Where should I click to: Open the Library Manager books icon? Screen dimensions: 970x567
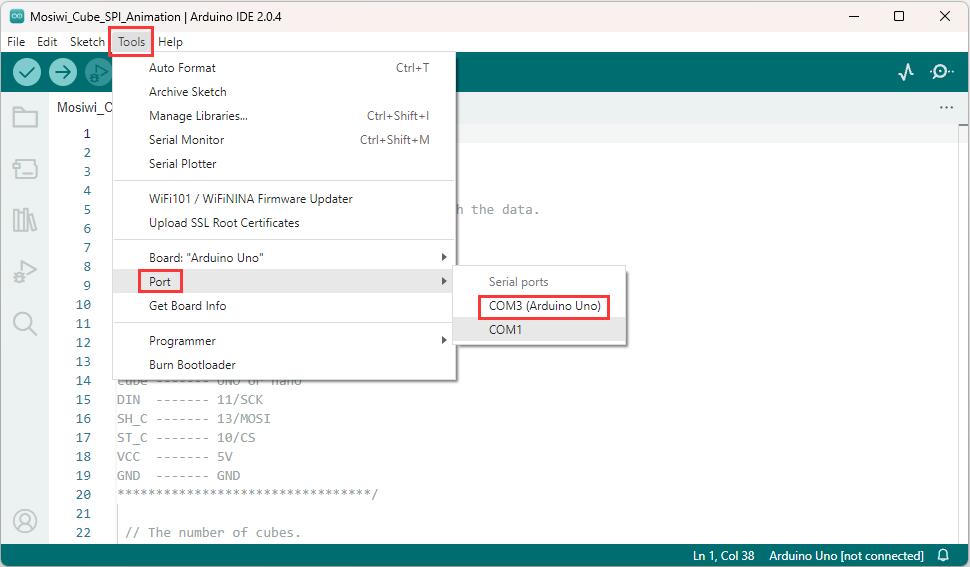25,220
